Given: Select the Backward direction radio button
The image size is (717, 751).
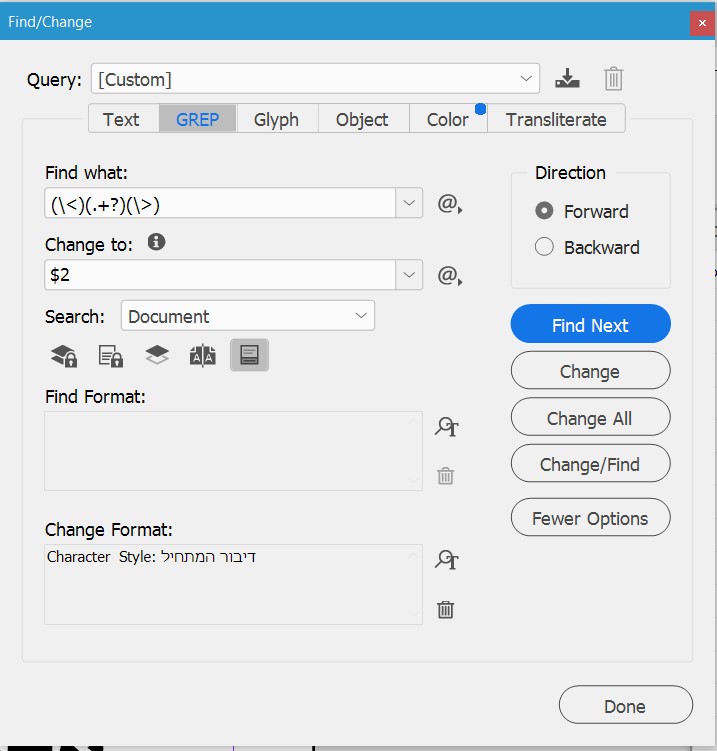Looking at the screenshot, I should pos(544,247).
